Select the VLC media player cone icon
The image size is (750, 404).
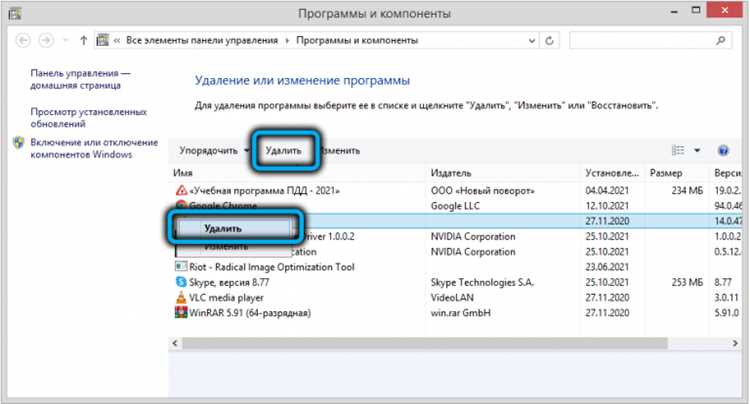(x=181, y=297)
